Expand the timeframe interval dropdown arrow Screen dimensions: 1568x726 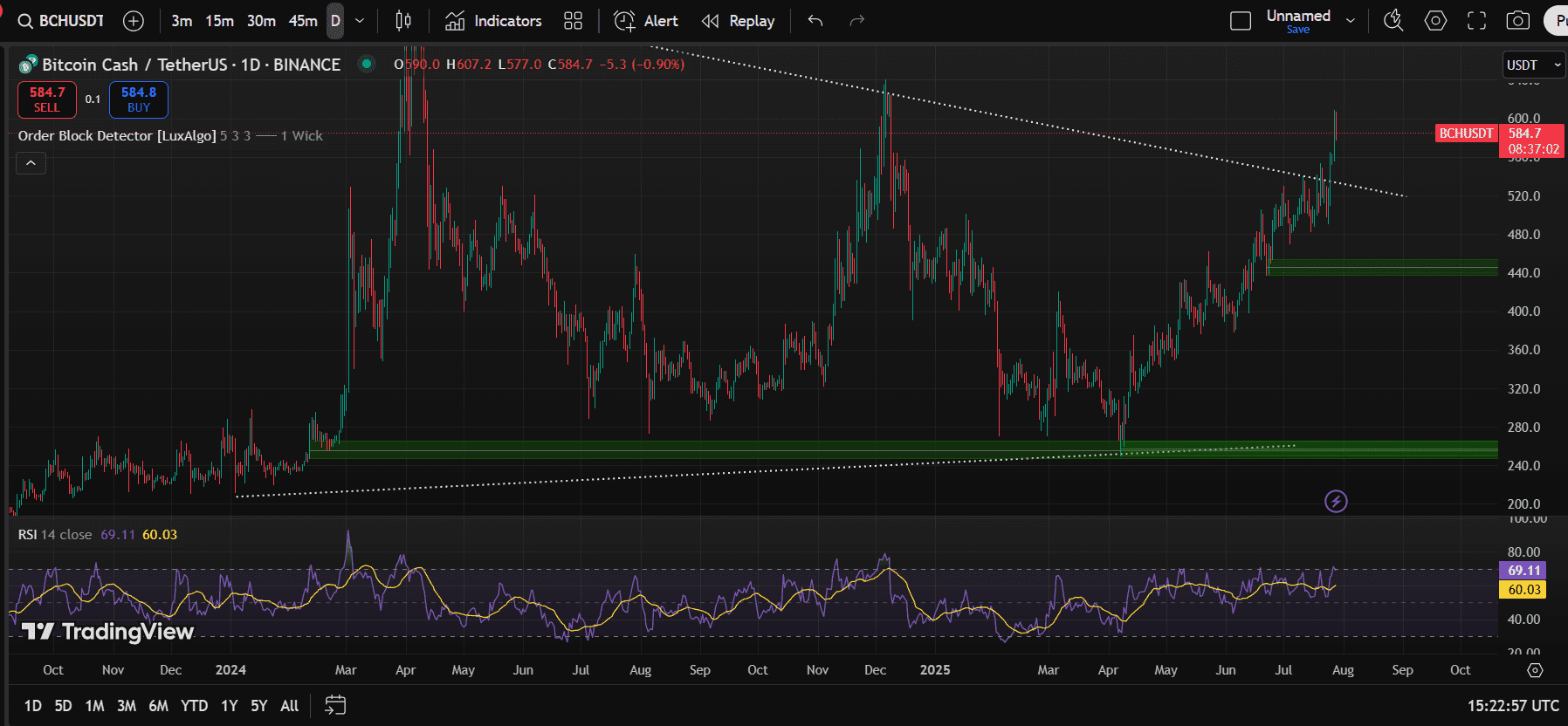pos(360,21)
